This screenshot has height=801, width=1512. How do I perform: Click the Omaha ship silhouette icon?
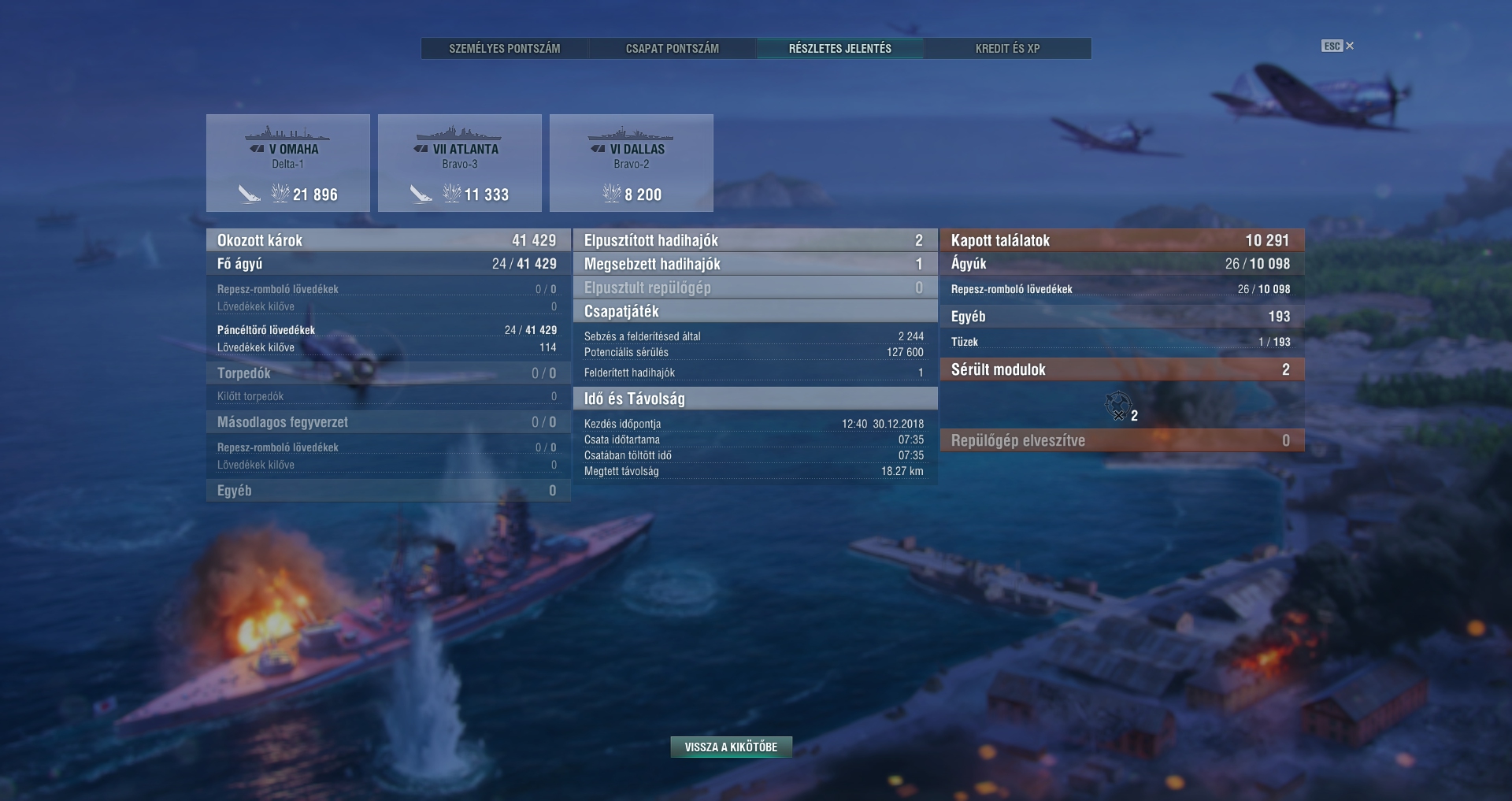click(287, 133)
